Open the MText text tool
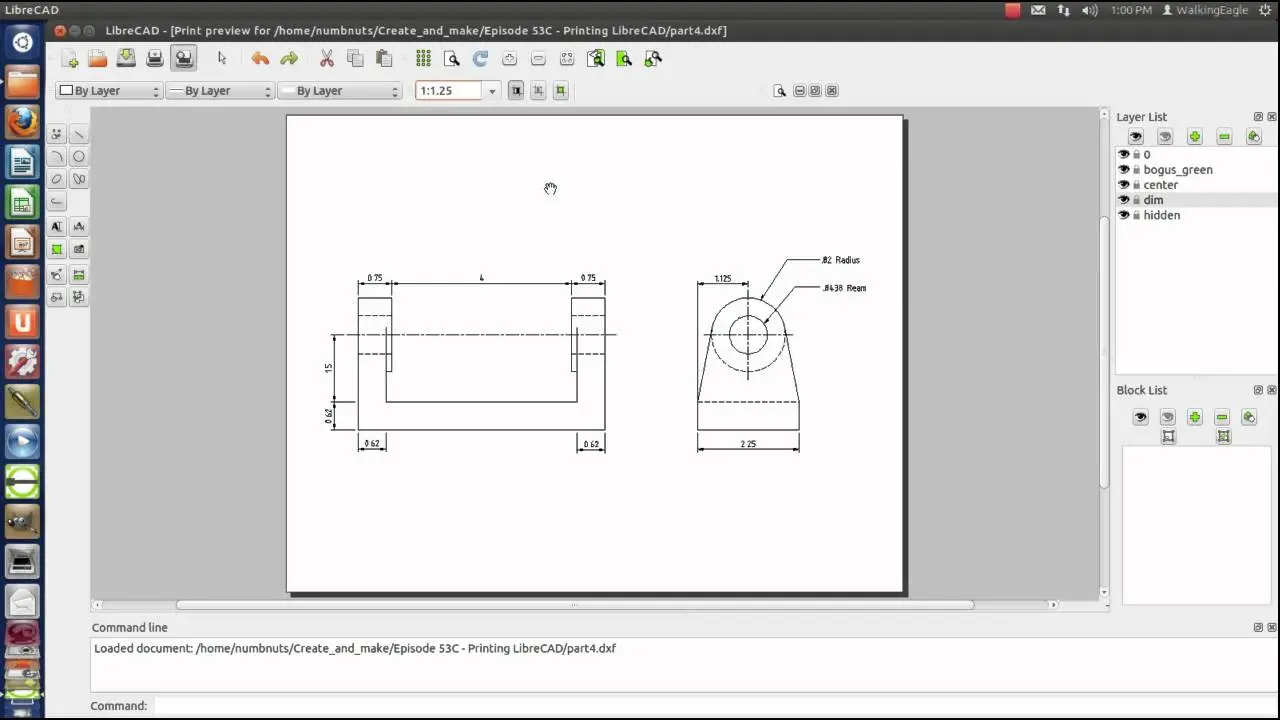1280x720 pixels. point(57,226)
